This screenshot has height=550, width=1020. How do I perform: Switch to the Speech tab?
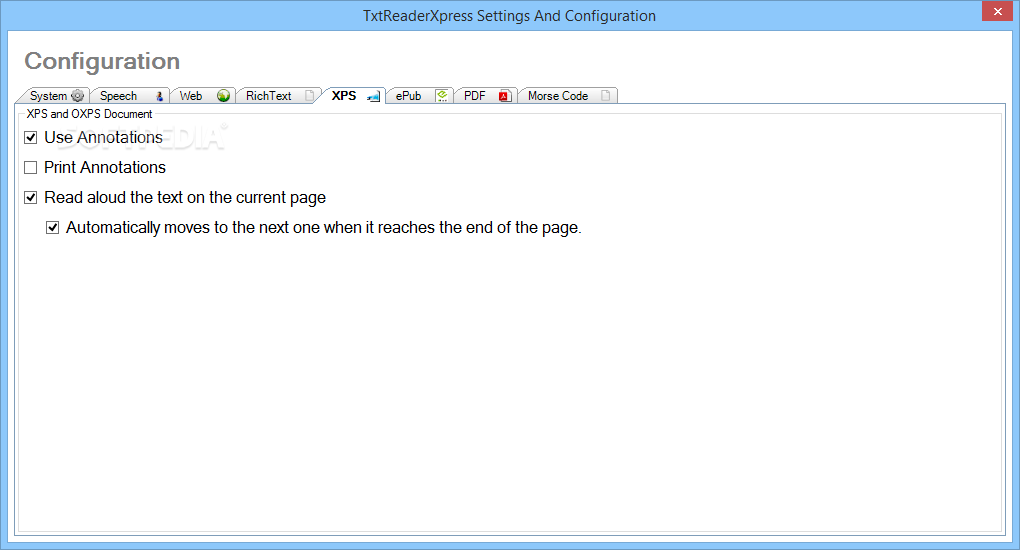129,96
